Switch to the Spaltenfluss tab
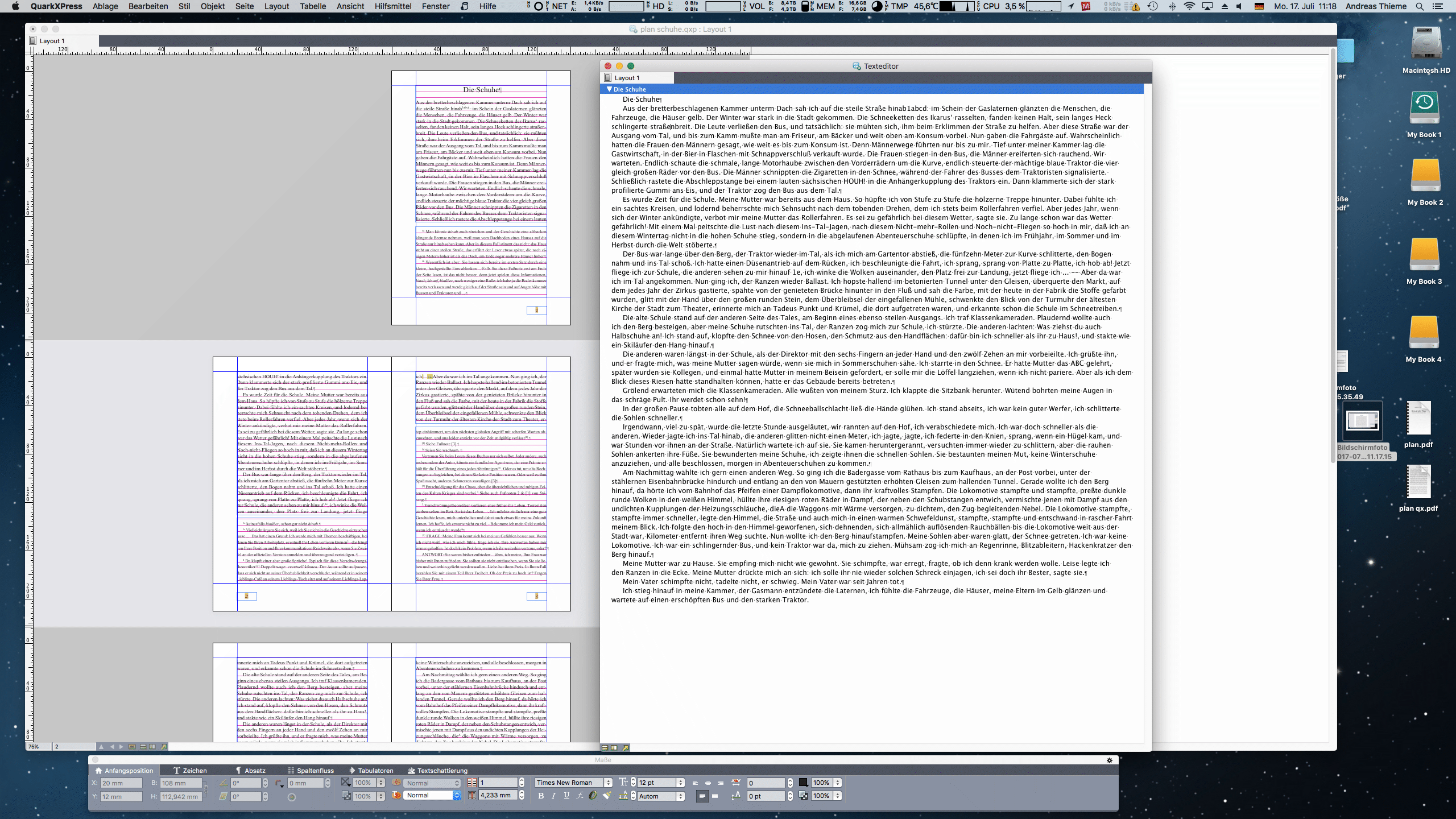This screenshot has height=819, width=1456. tap(311, 771)
